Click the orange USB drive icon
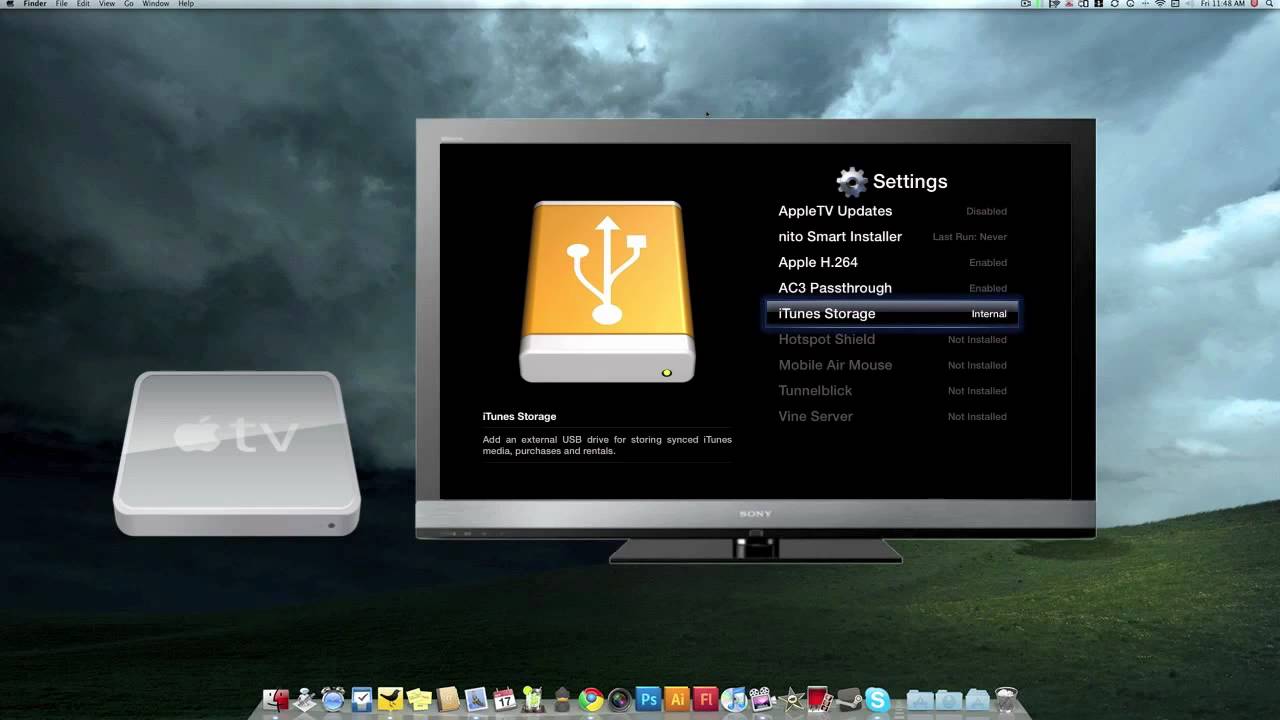The height and width of the screenshot is (720, 1280). click(607, 291)
